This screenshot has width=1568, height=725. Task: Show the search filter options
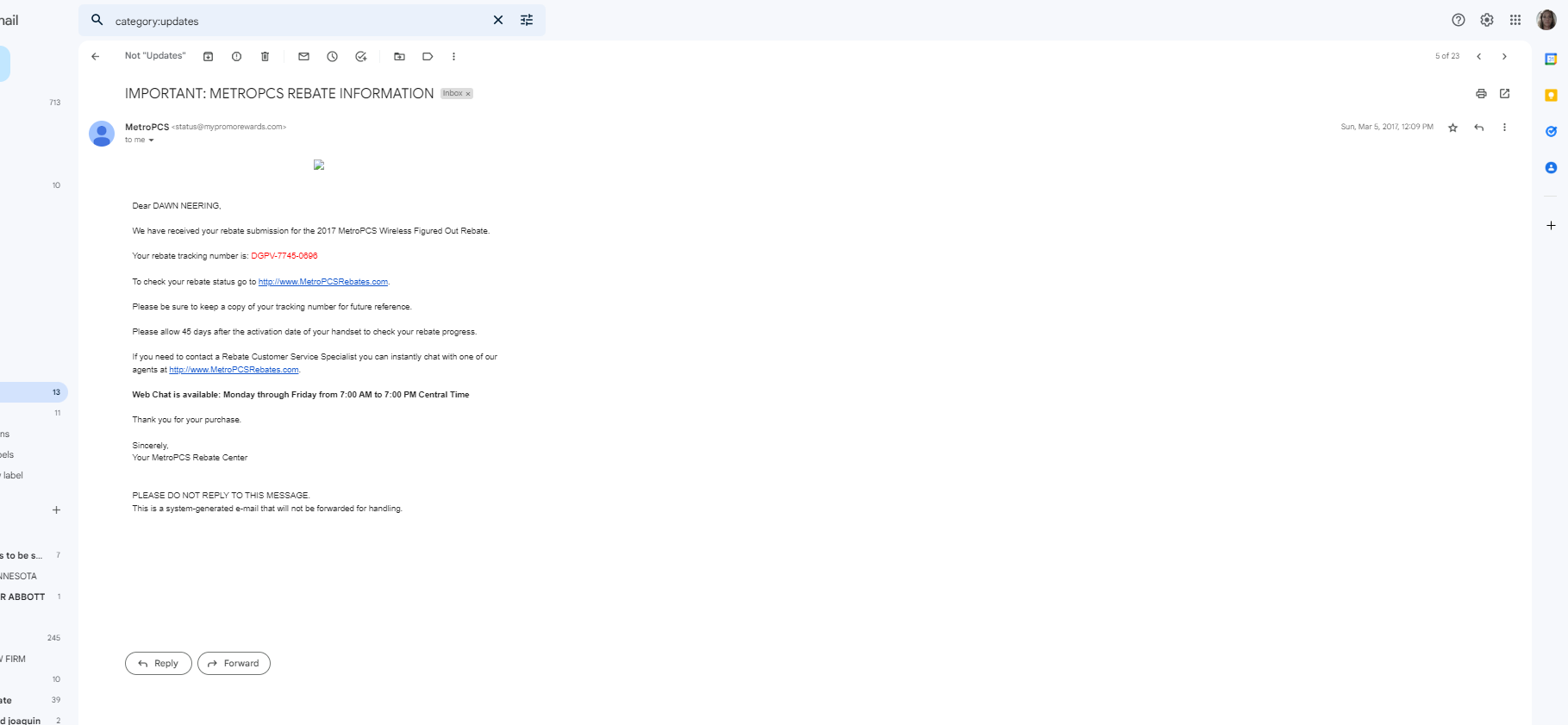(x=527, y=20)
